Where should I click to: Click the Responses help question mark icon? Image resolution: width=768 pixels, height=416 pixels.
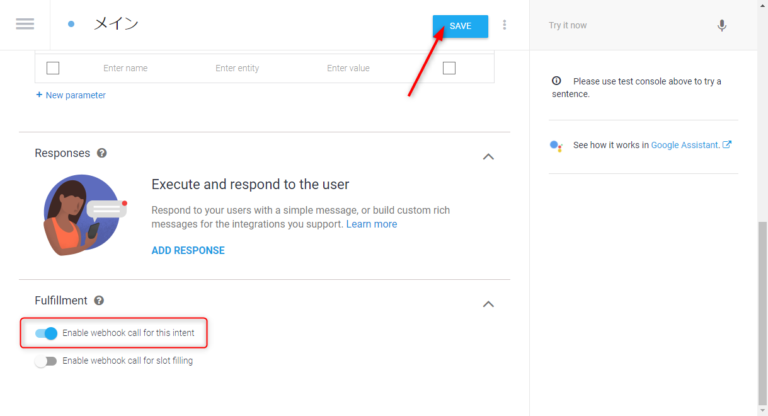[102, 154]
